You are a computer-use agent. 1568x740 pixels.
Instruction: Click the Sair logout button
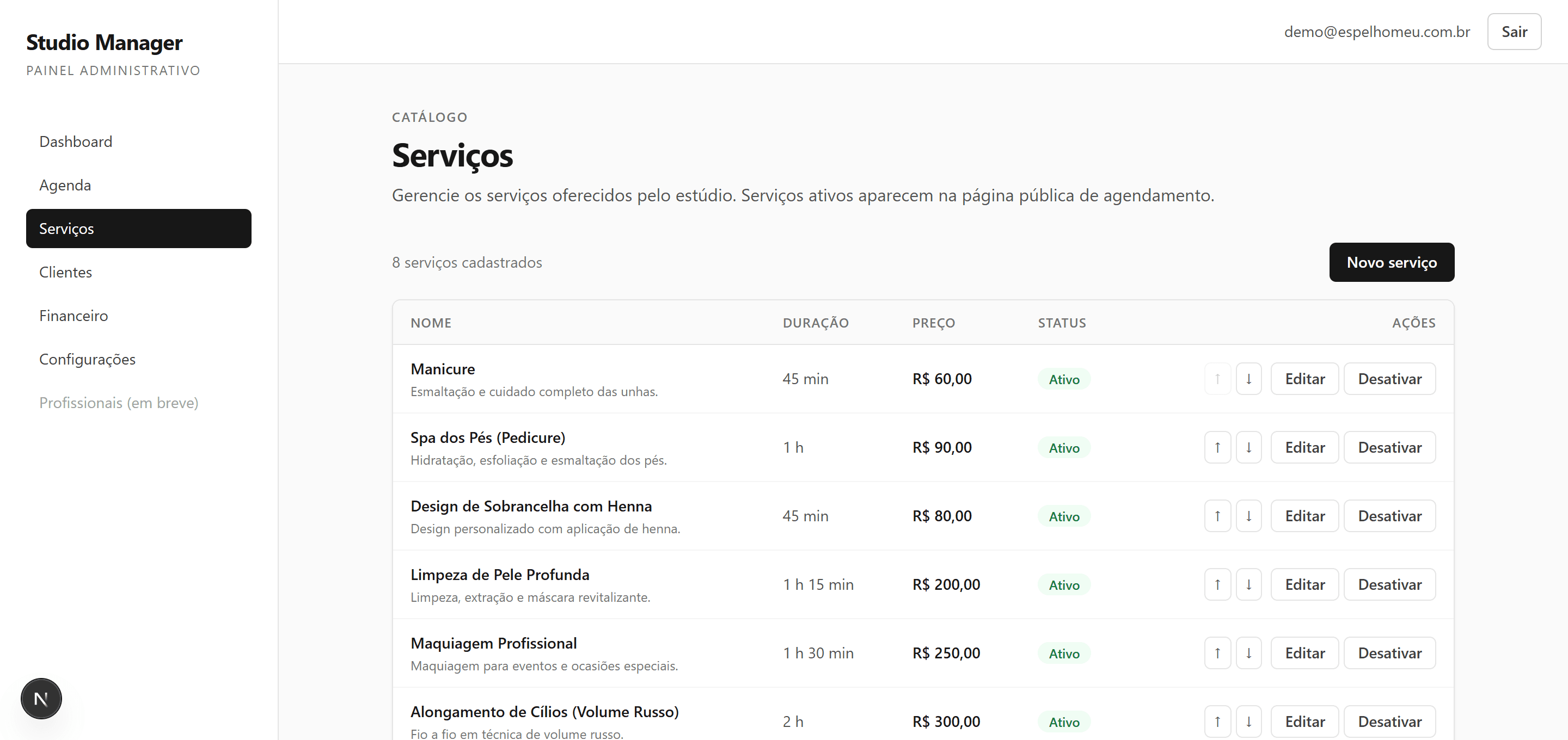click(x=1514, y=32)
